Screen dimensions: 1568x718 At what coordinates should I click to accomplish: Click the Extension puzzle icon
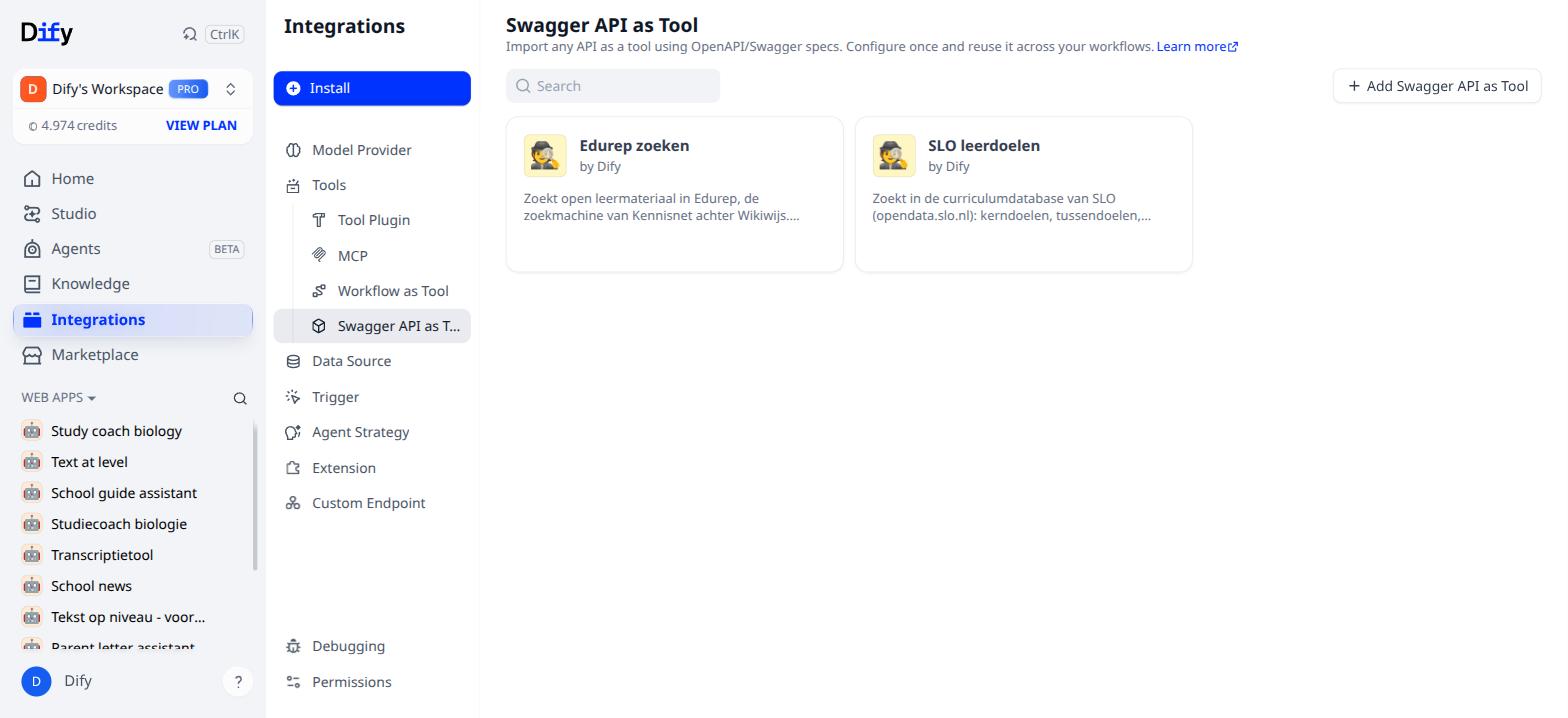coord(293,468)
